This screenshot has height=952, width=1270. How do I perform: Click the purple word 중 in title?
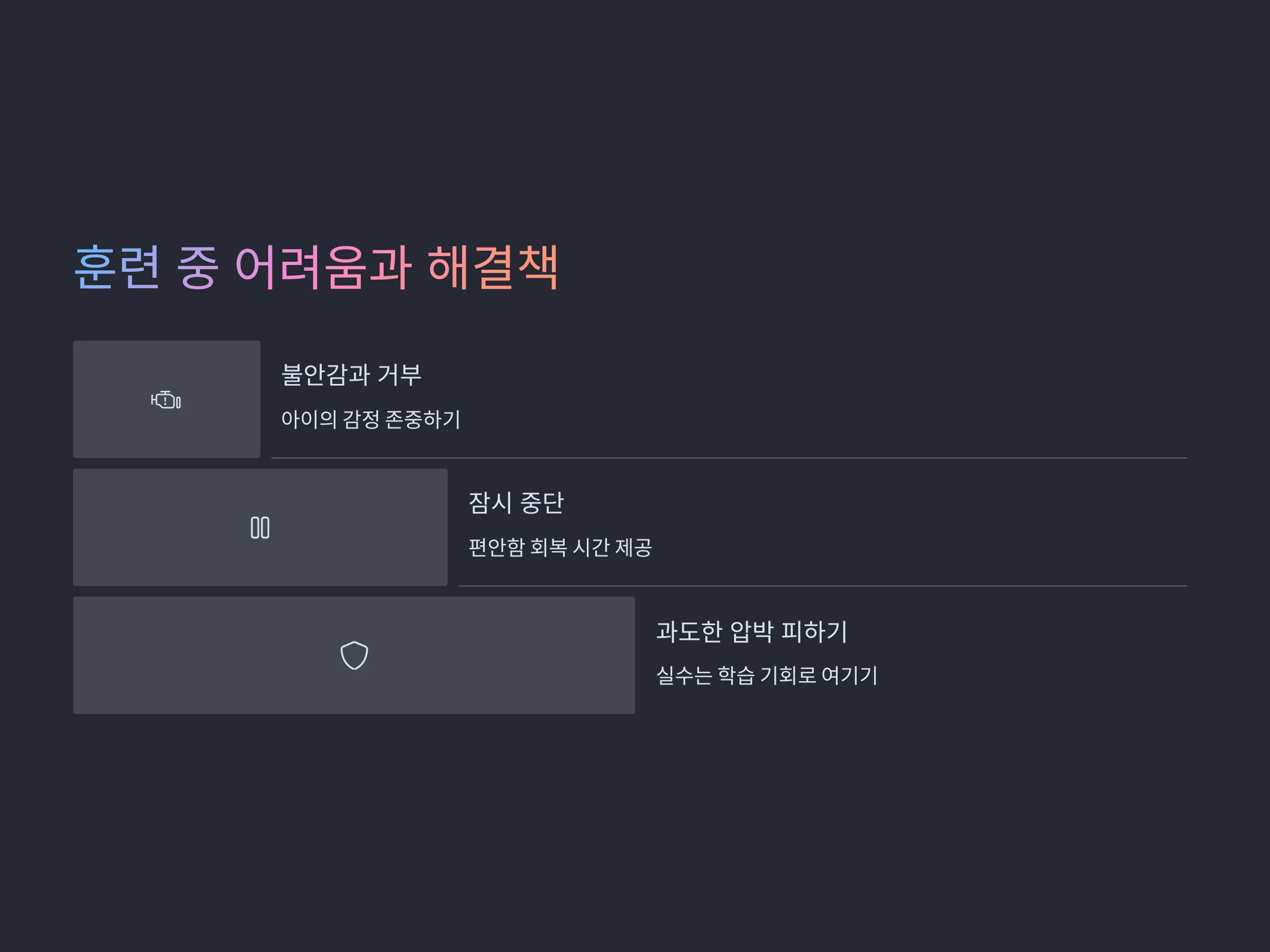click(x=197, y=268)
